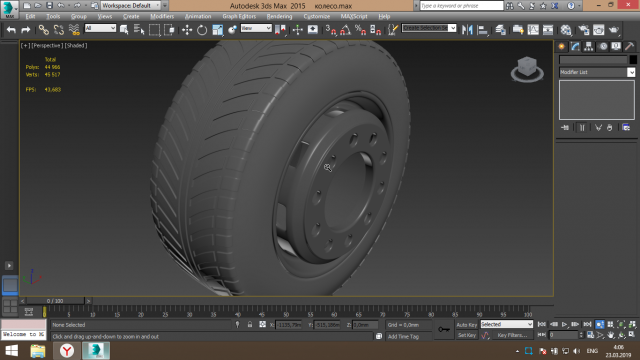Expand the Modifier List dropdown
The height and width of the screenshot is (360, 640).
pos(597,72)
